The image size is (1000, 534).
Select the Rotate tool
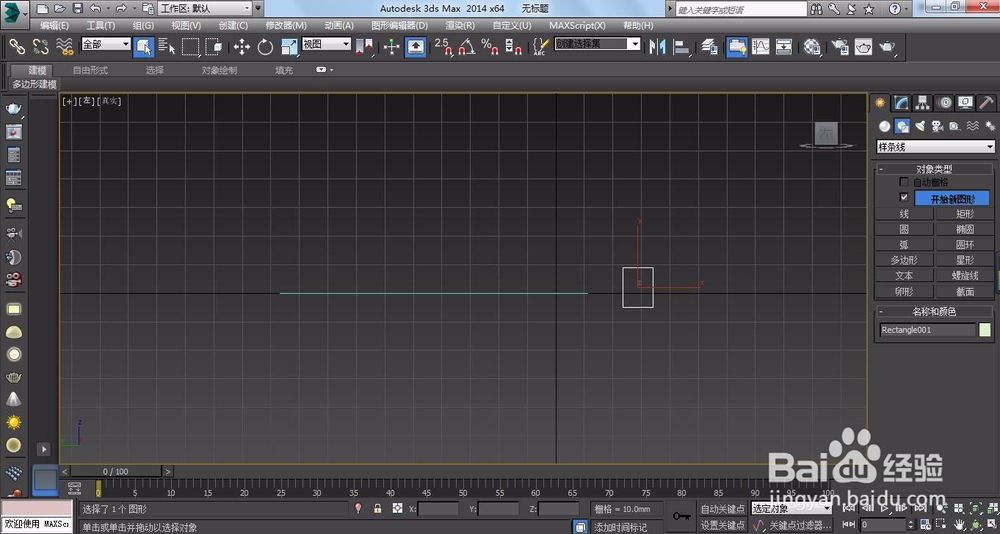[265, 47]
